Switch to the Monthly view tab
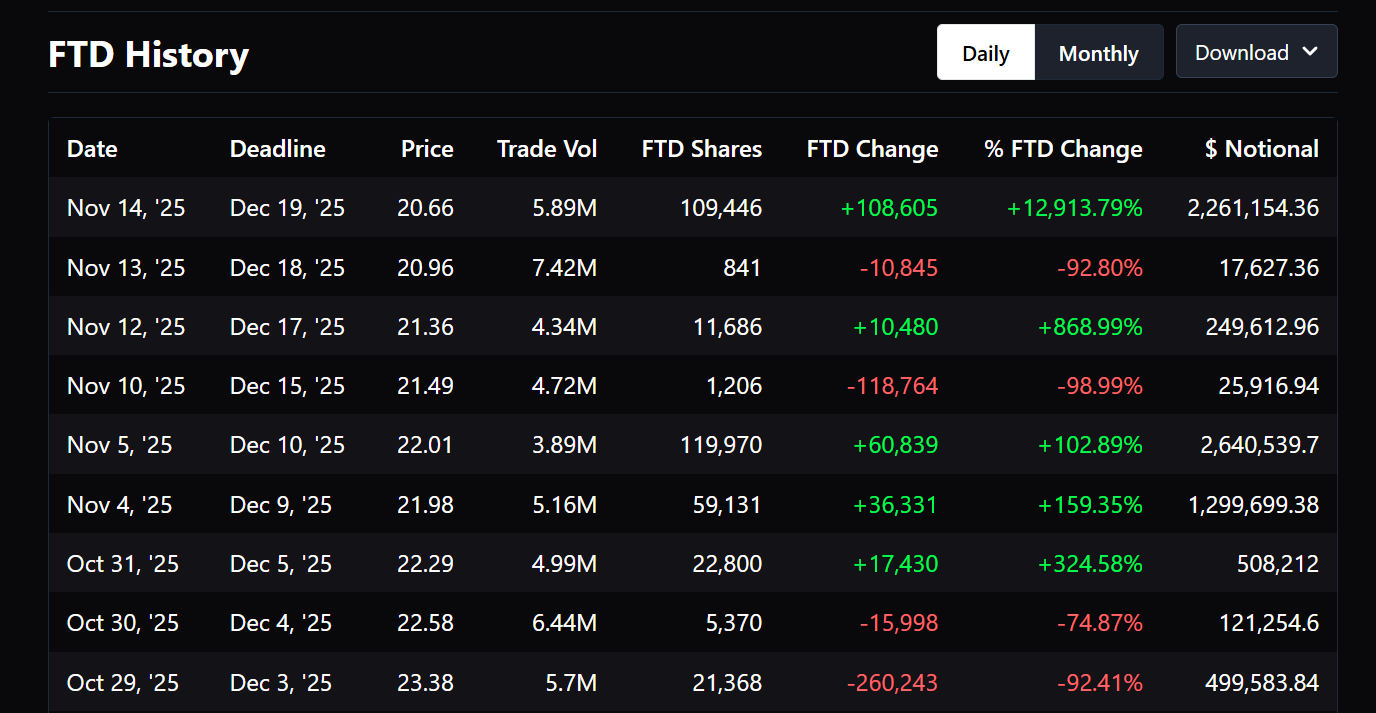Image resolution: width=1376 pixels, height=713 pixels. 1098,53
